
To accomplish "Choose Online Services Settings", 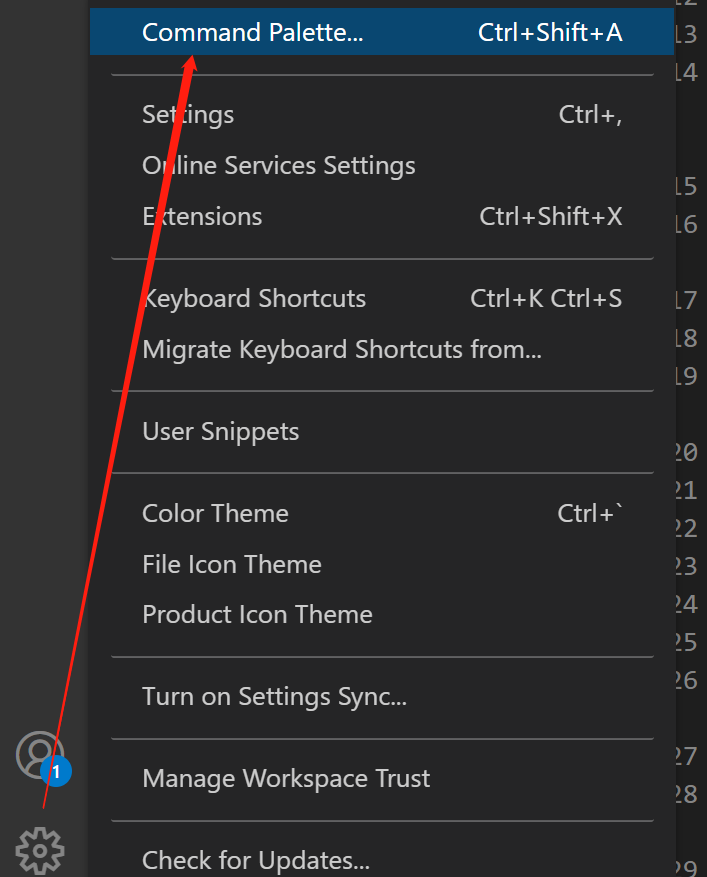I will tap(278, 166).
